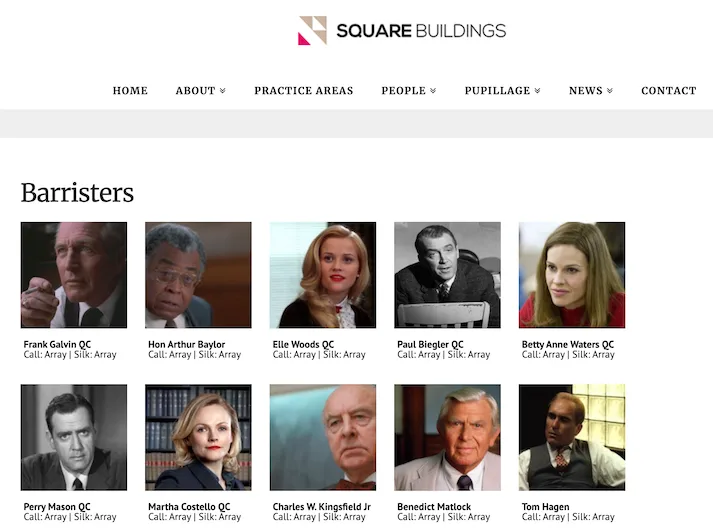Select Paul Biegler QC's black-and-white photo

[447, 275]
